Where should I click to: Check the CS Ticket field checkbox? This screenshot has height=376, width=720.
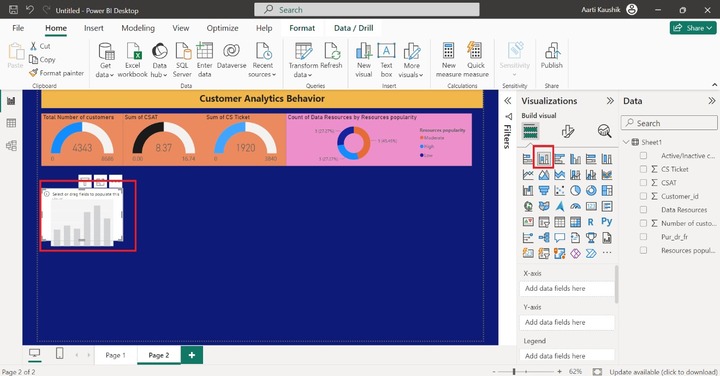point(643,169)
